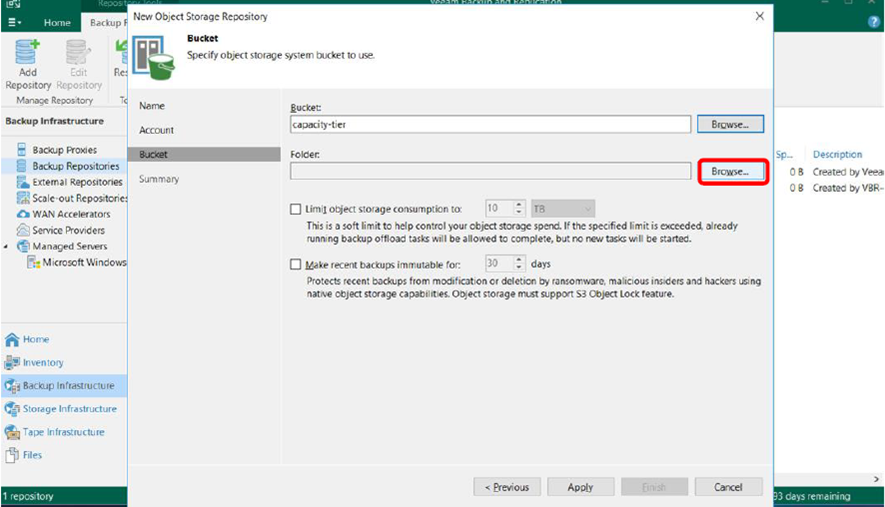Select Service Providers tree label
Viewport: 885px width, 507px height.
pyautogui.click(x=68, y=230)
